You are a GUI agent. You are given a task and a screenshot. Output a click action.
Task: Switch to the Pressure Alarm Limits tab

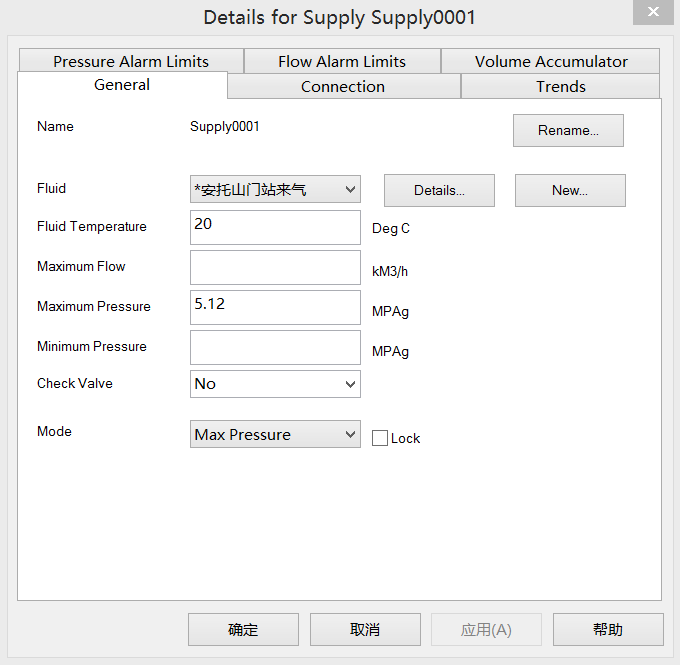pos(131,61)
